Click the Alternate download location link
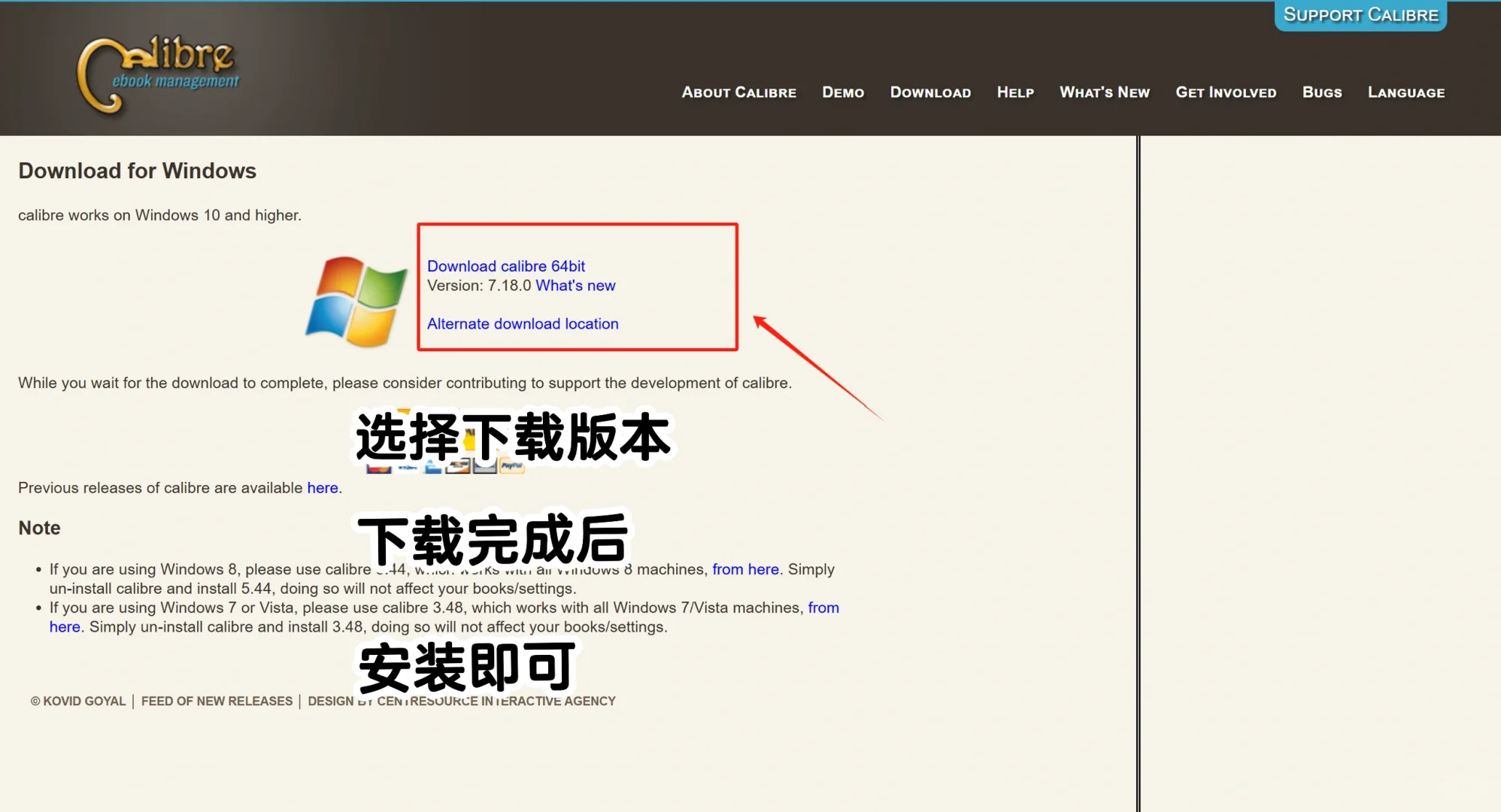Viewport: 1501px width, 812px height. click(x=523, y=324)
